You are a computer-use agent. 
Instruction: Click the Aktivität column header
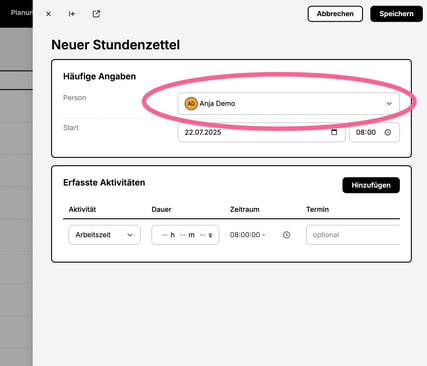tap(82, 209)
